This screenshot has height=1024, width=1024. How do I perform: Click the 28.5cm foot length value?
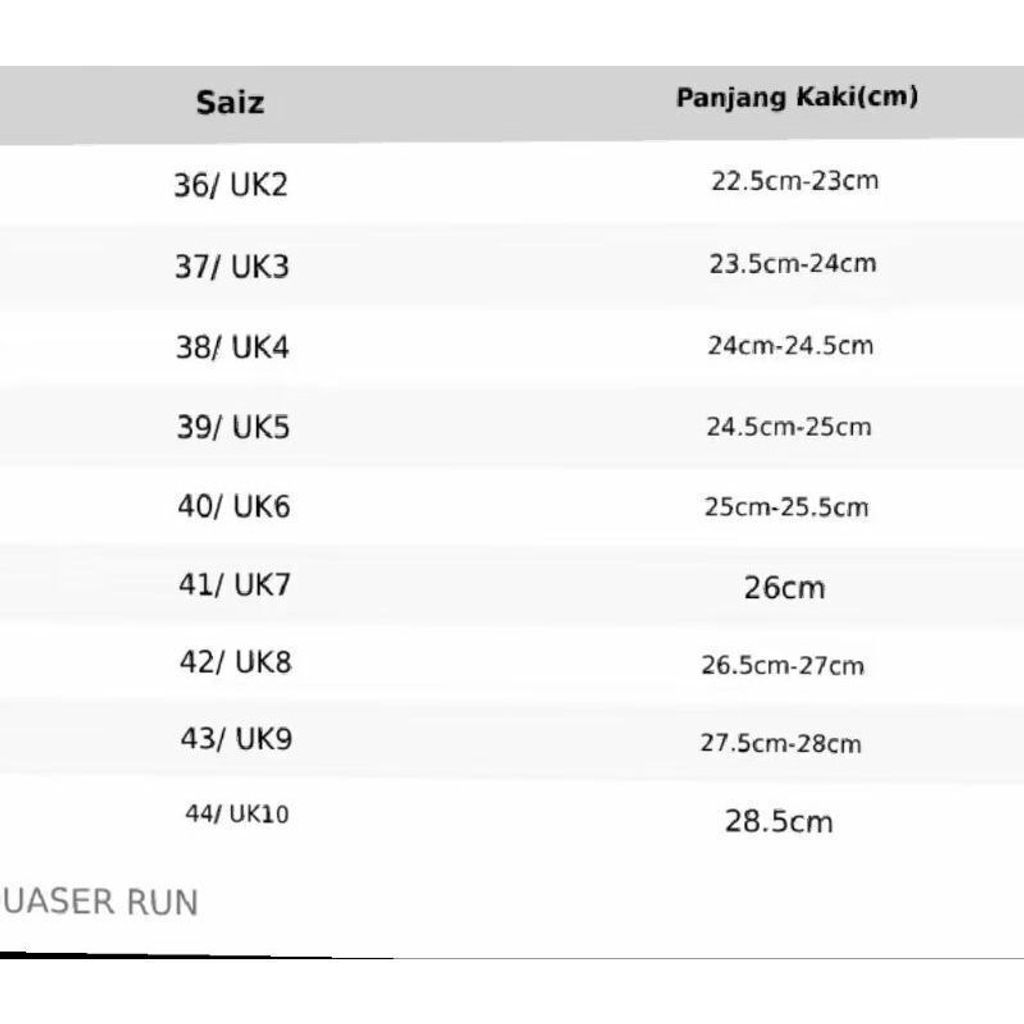[778, 822]
